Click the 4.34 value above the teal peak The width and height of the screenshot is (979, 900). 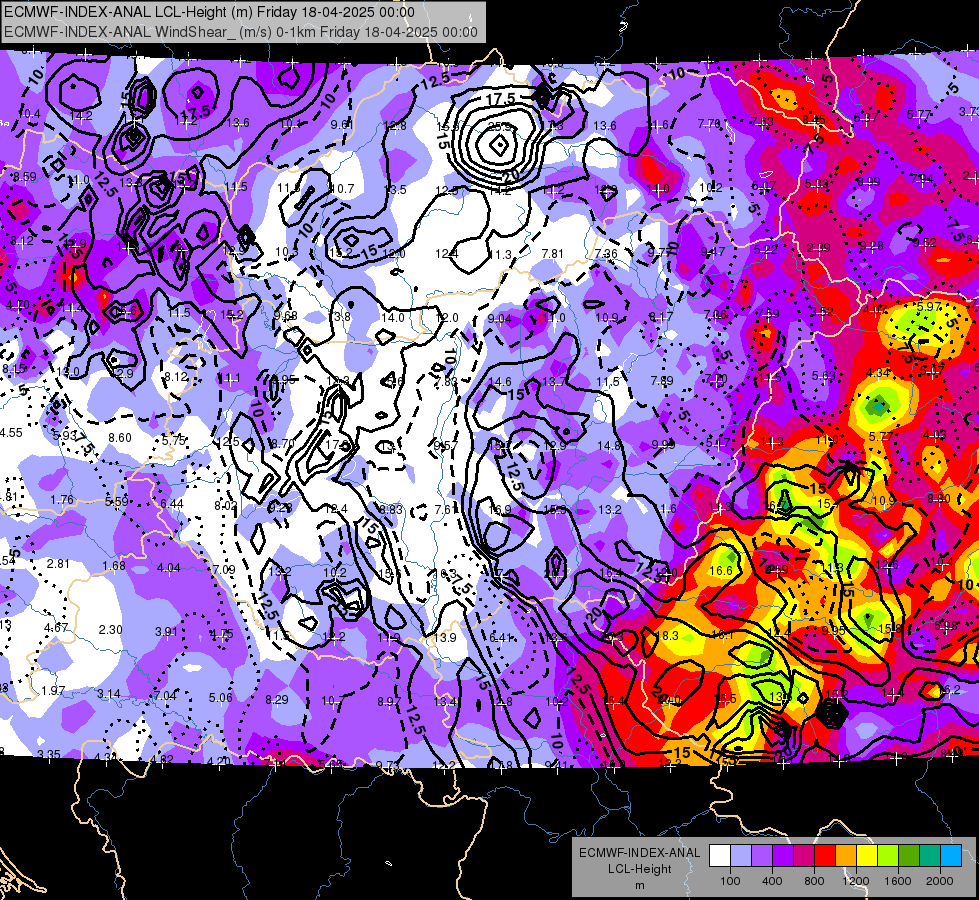click(x=877, y=373)
